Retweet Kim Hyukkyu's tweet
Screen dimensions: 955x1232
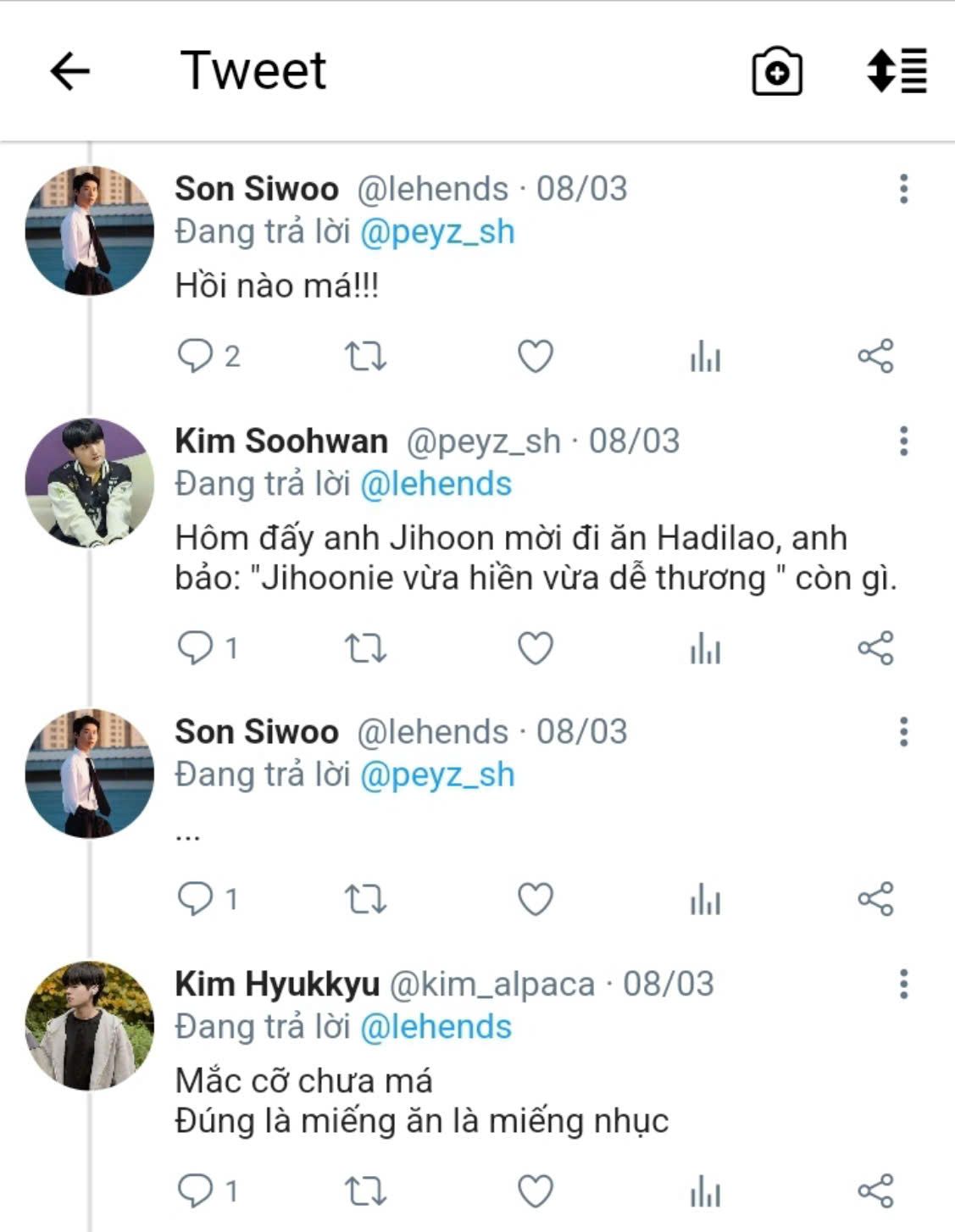(365, 1190)
